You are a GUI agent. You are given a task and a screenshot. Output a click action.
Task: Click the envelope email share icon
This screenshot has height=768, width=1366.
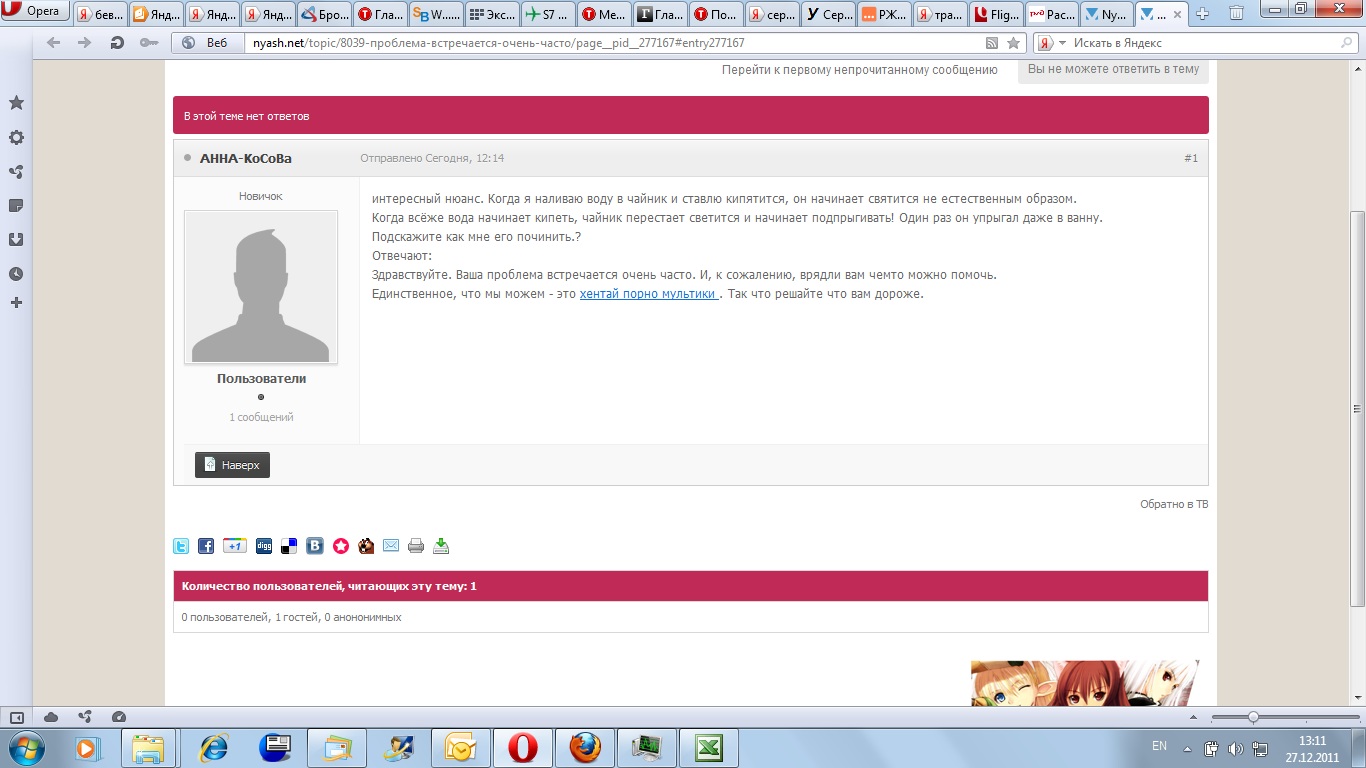[x=391, y=546]
